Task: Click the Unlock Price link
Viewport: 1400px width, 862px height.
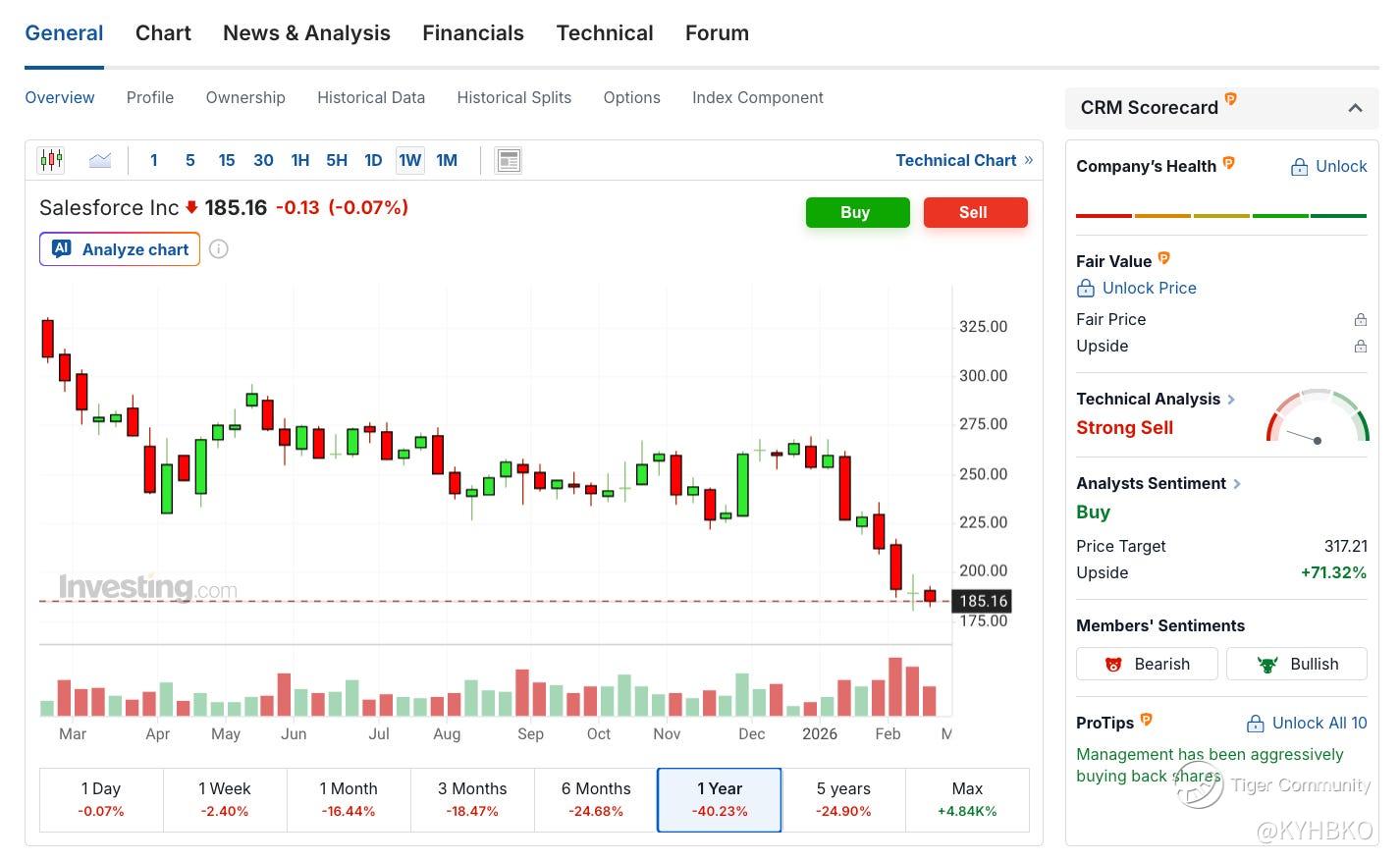Action: point(1137,288)
